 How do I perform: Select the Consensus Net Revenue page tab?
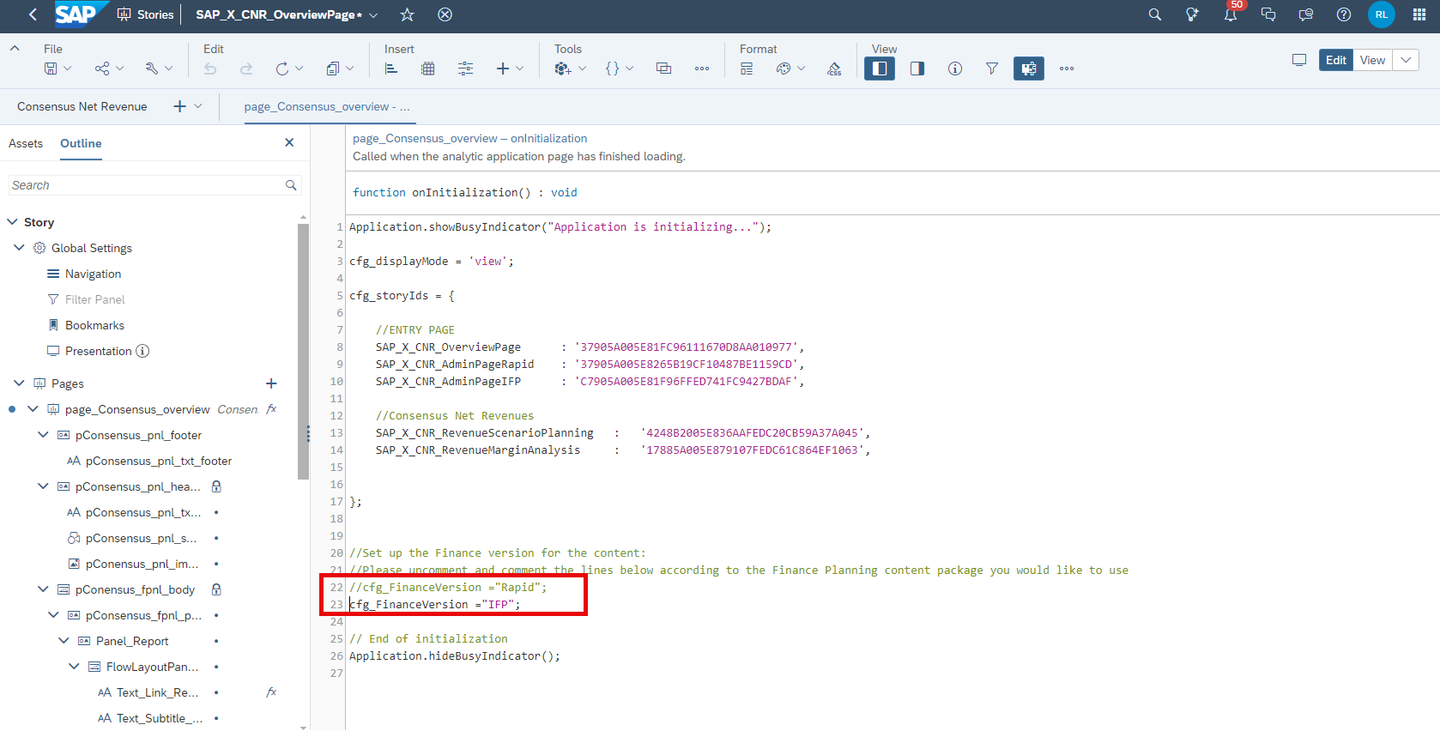pos(82,106)
